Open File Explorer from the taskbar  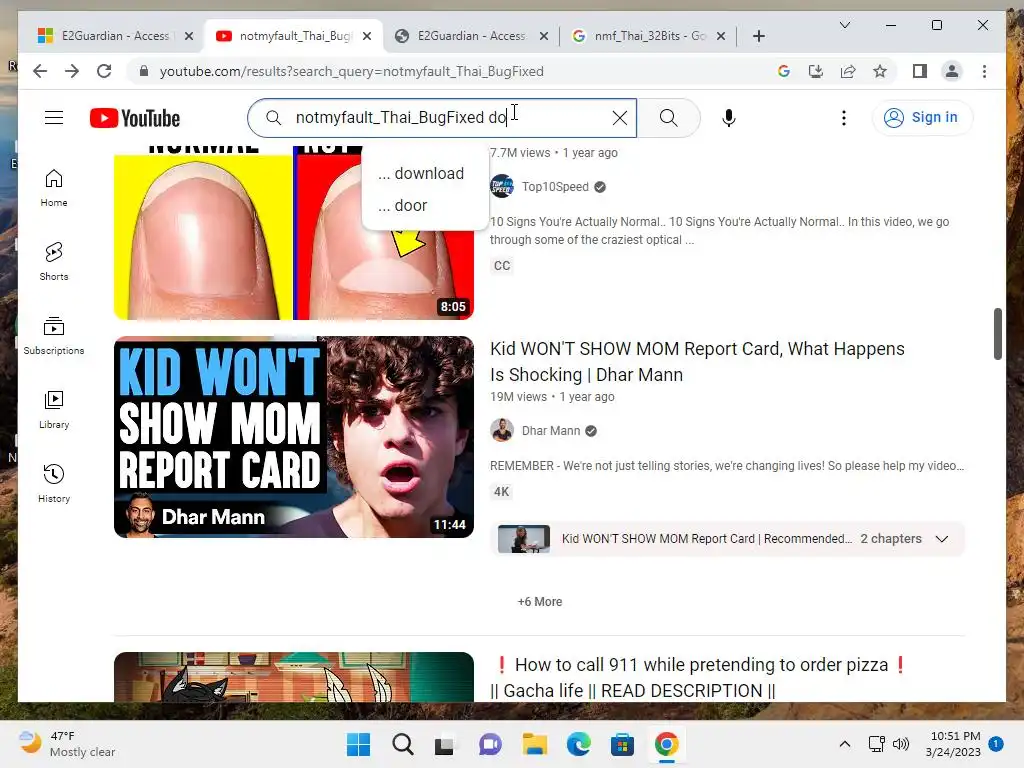coord(534,744)
